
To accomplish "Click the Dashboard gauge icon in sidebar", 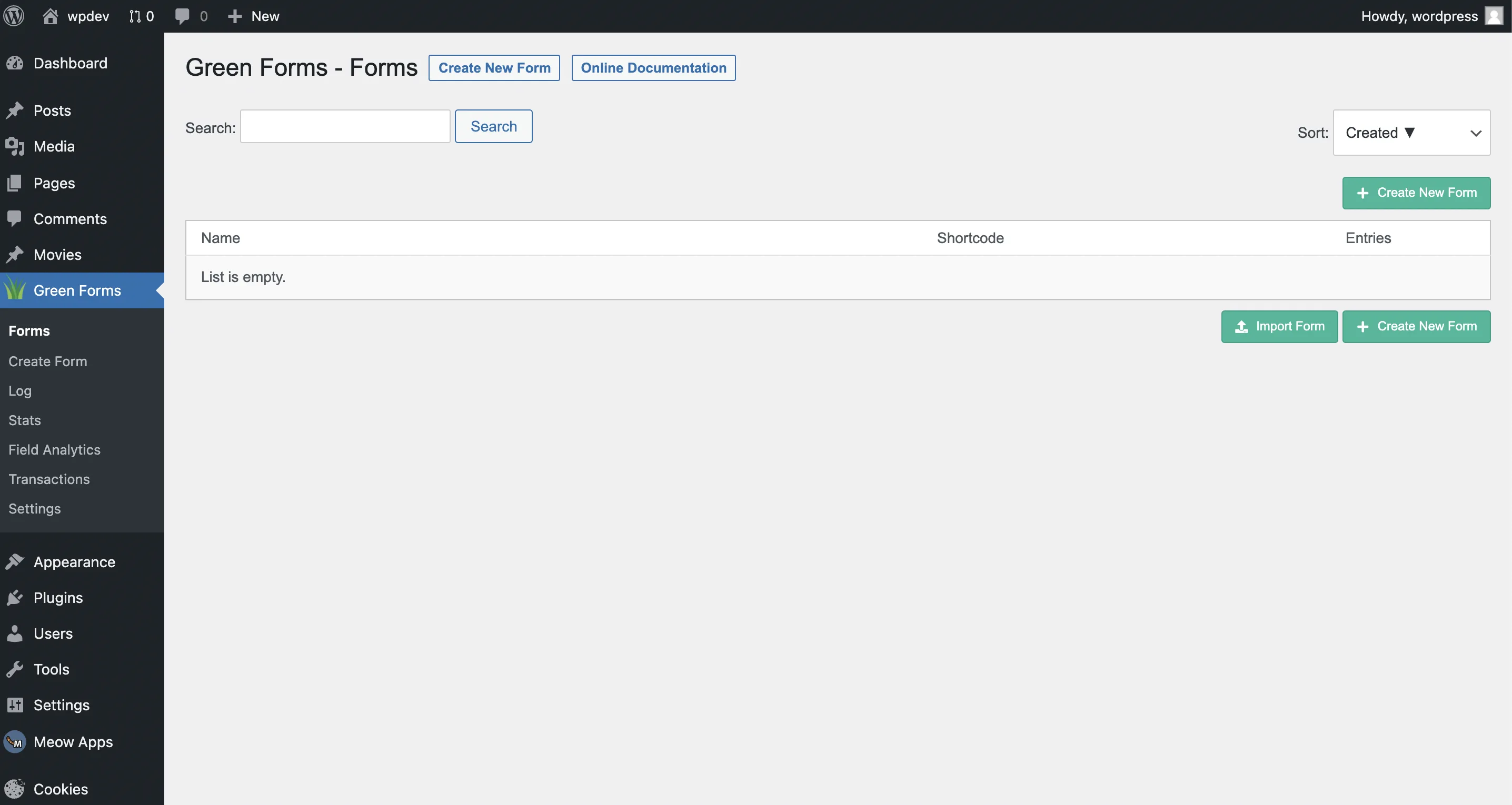I will click(15, 63).
